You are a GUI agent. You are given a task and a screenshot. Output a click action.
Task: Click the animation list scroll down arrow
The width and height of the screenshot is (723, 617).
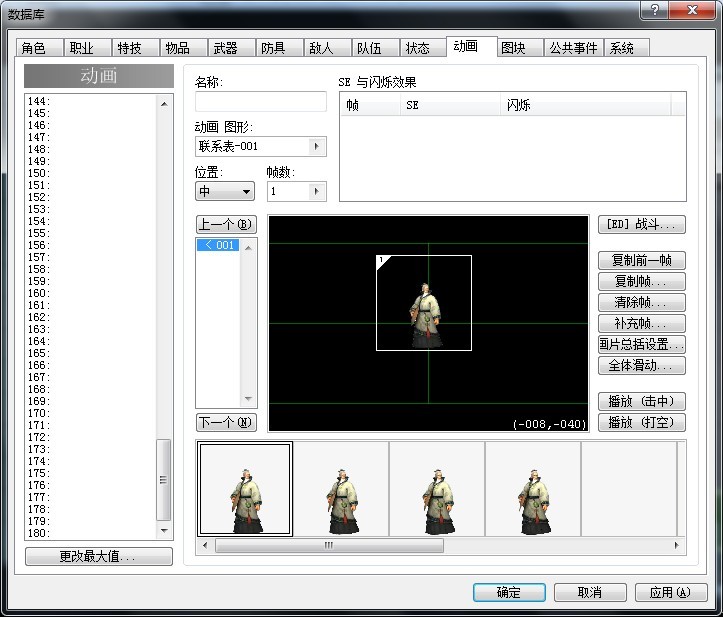164,531
